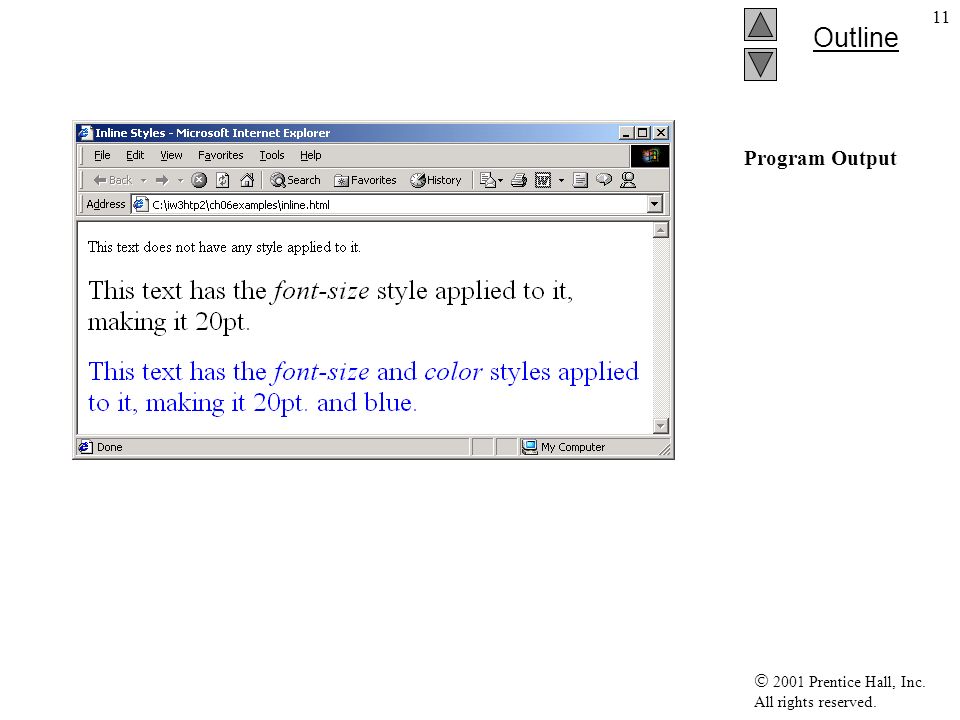The width and height of the screenshot is (960, 720).
Task: Click the Back arrow button
Action: [112, 180]
